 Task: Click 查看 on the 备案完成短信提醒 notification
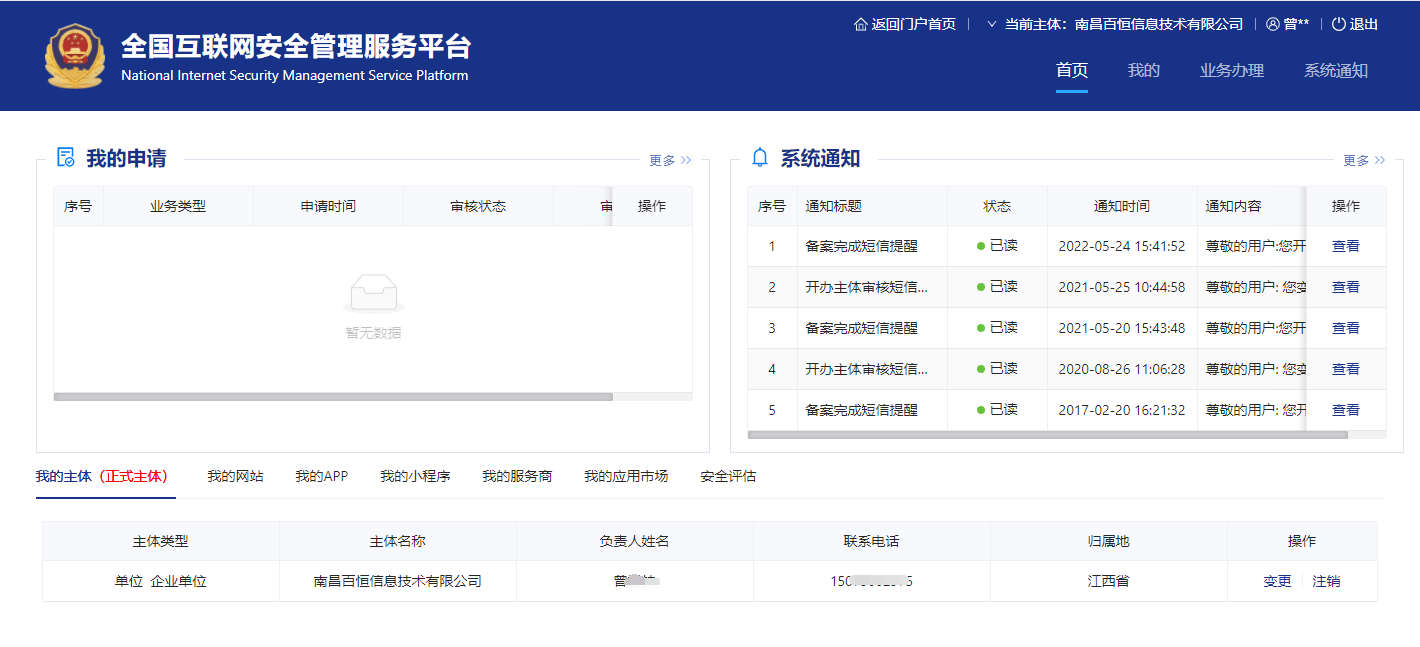pos(1345,246)
